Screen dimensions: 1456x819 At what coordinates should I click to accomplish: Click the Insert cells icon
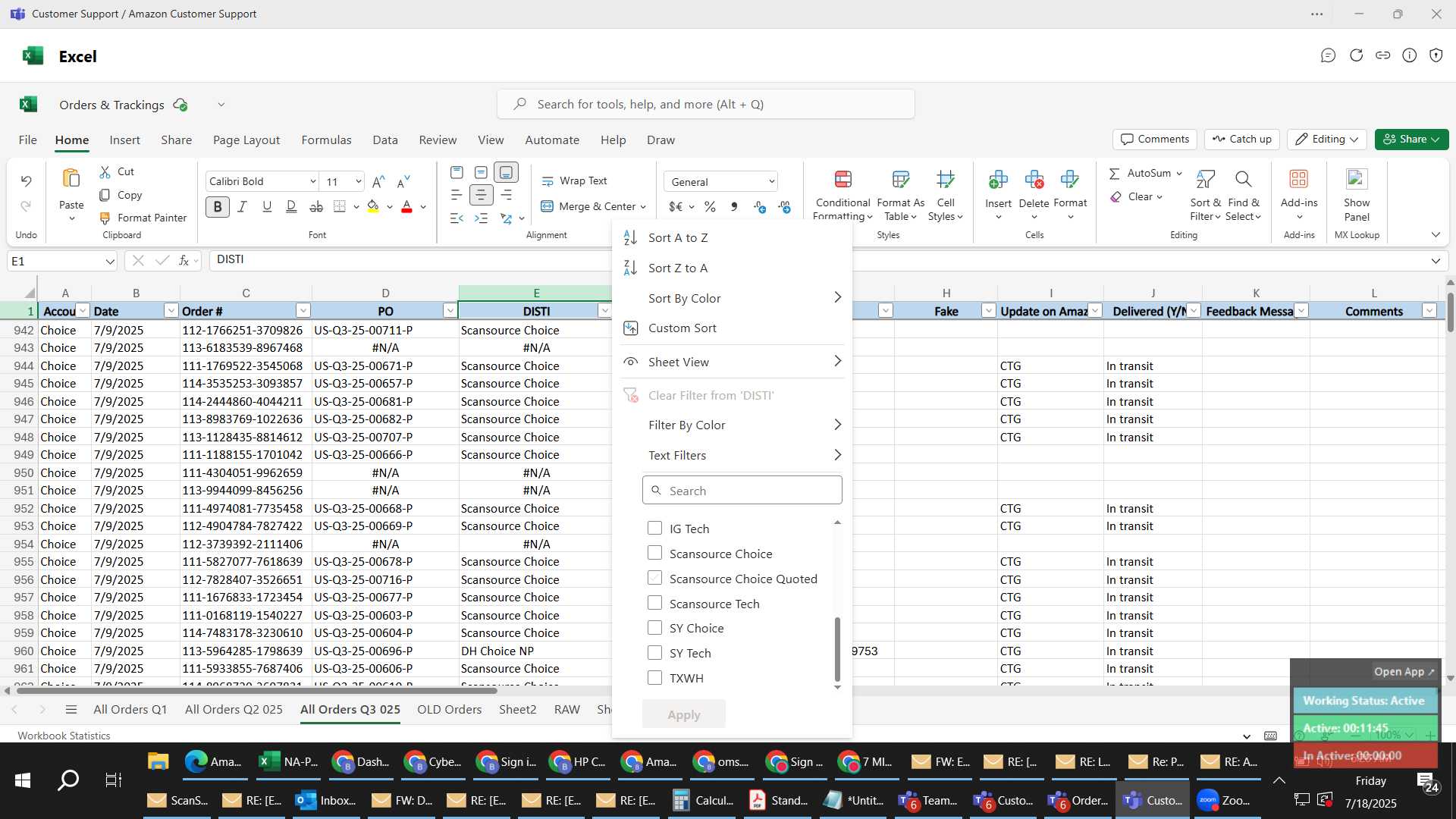point(998,180)
